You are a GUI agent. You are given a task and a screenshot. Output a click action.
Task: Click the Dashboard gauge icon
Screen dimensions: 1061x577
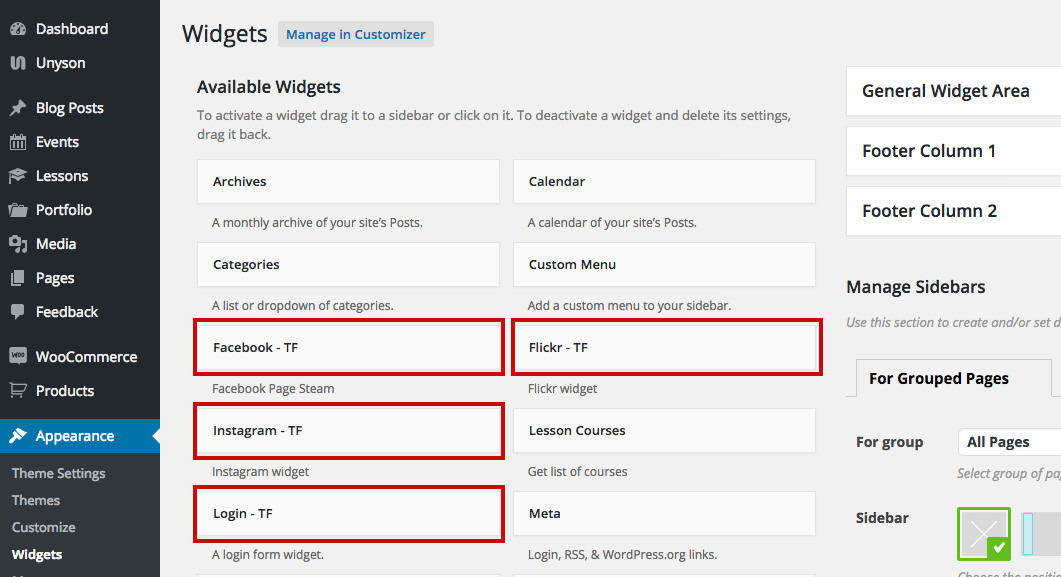click(18, 29)
